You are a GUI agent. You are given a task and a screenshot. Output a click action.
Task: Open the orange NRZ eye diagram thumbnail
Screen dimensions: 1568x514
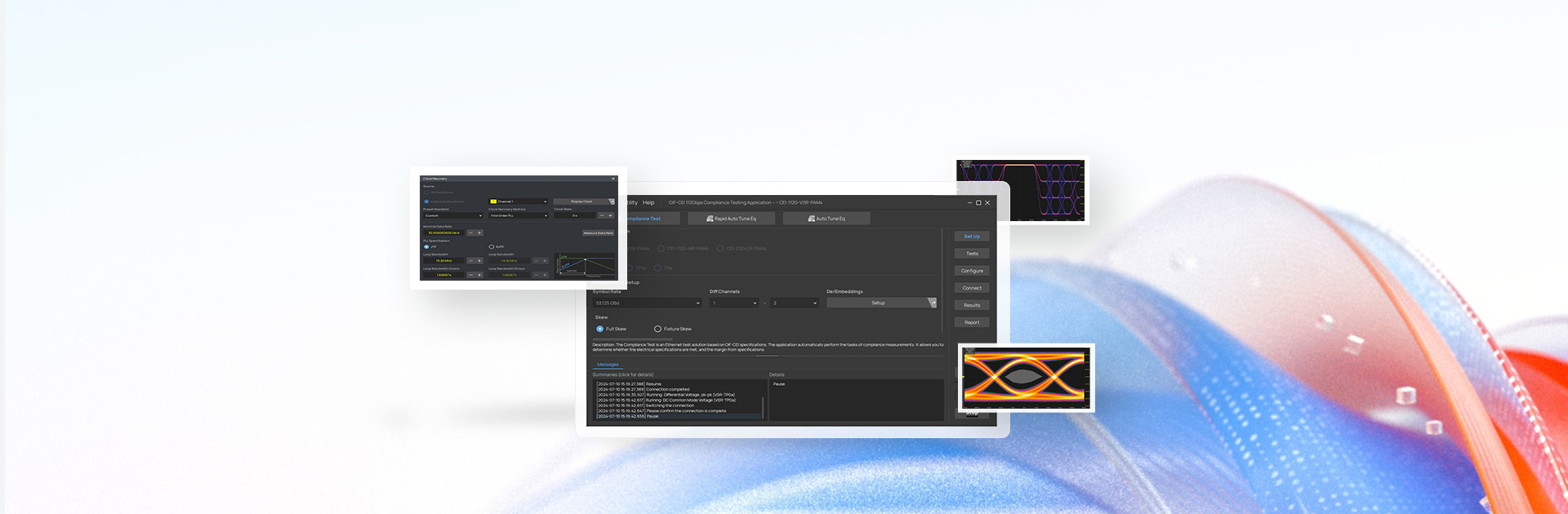click(x=1027, y=378)
